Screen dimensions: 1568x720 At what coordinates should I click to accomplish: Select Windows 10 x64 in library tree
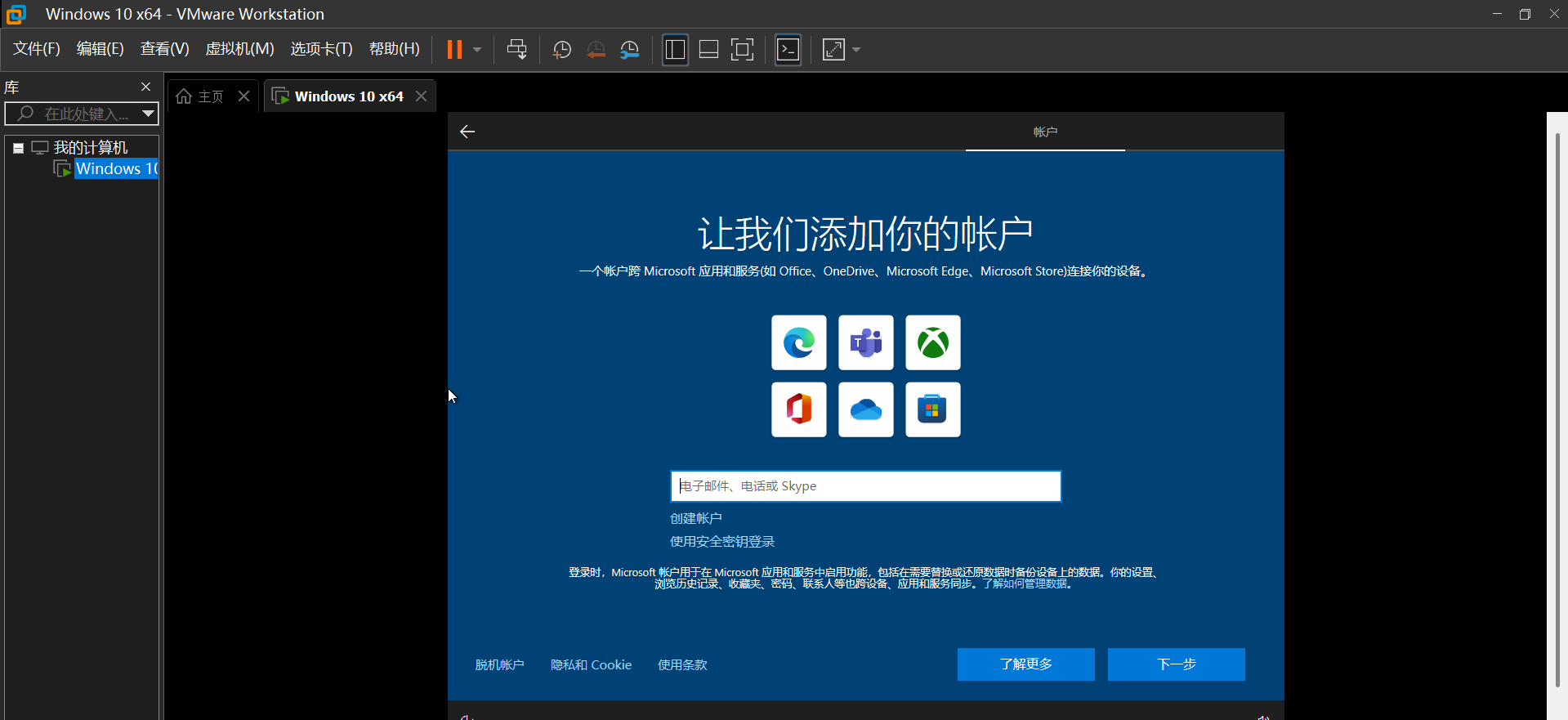tap(116, 169)
